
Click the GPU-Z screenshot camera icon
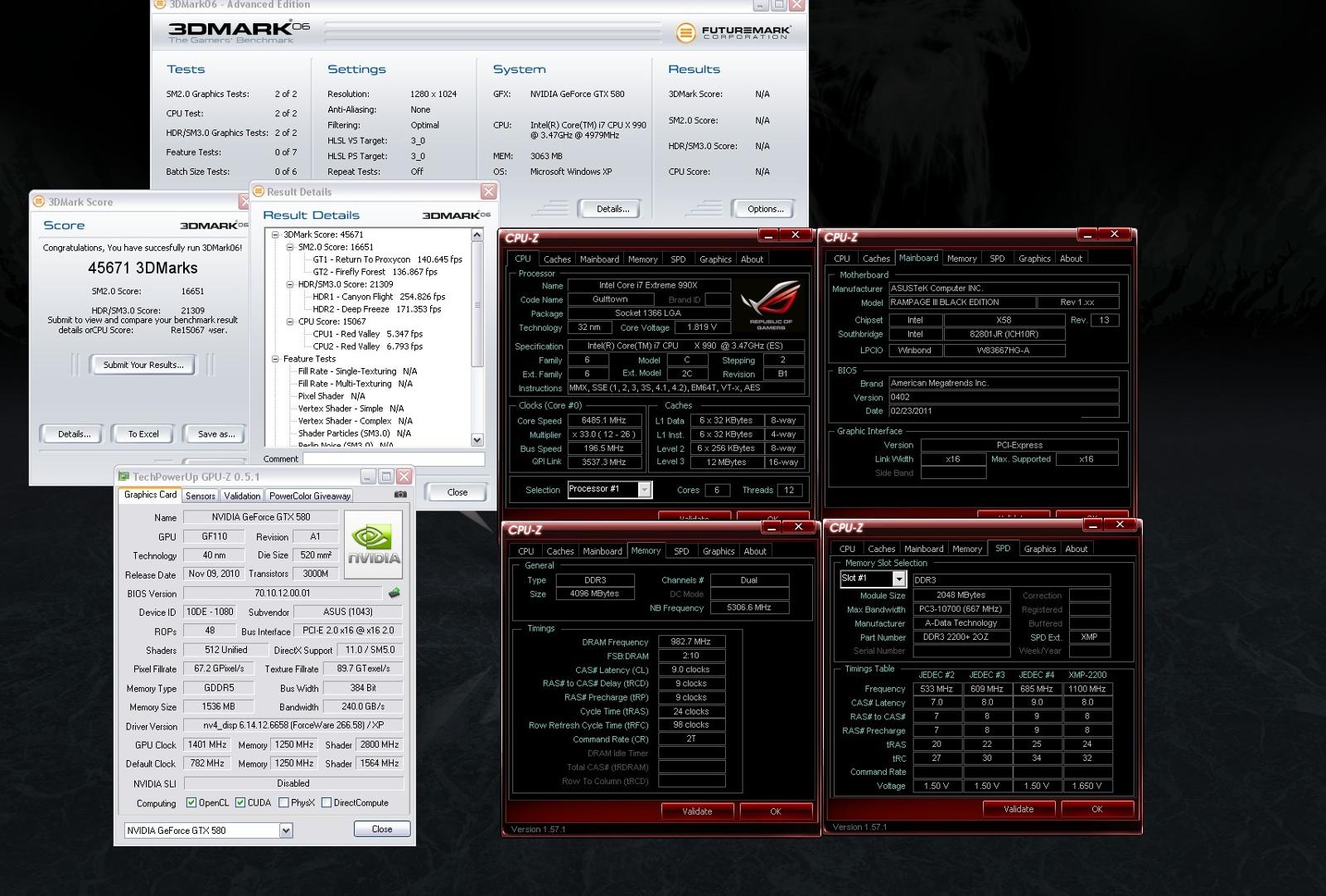point(400,495)
